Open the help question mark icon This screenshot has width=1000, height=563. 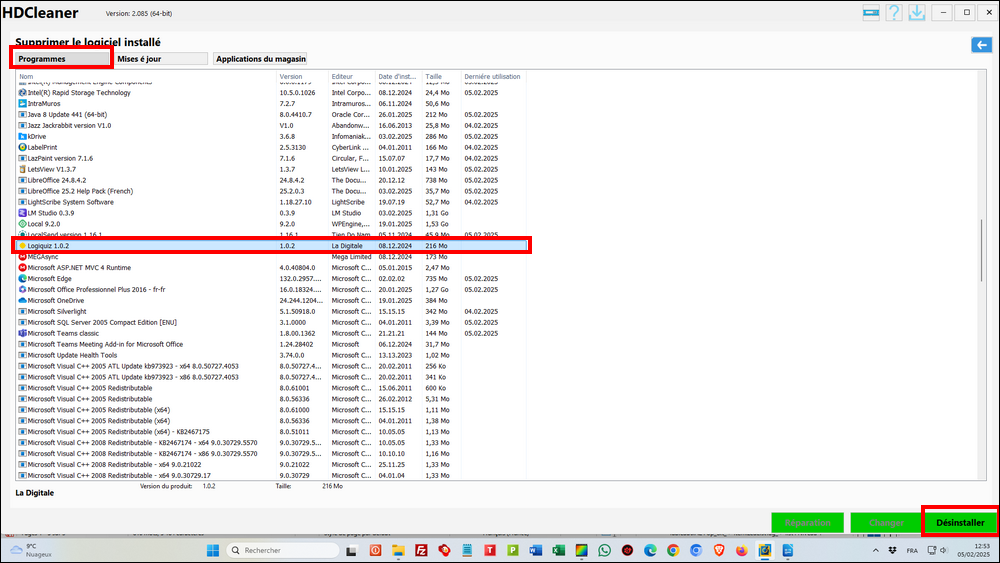(894, 13)
